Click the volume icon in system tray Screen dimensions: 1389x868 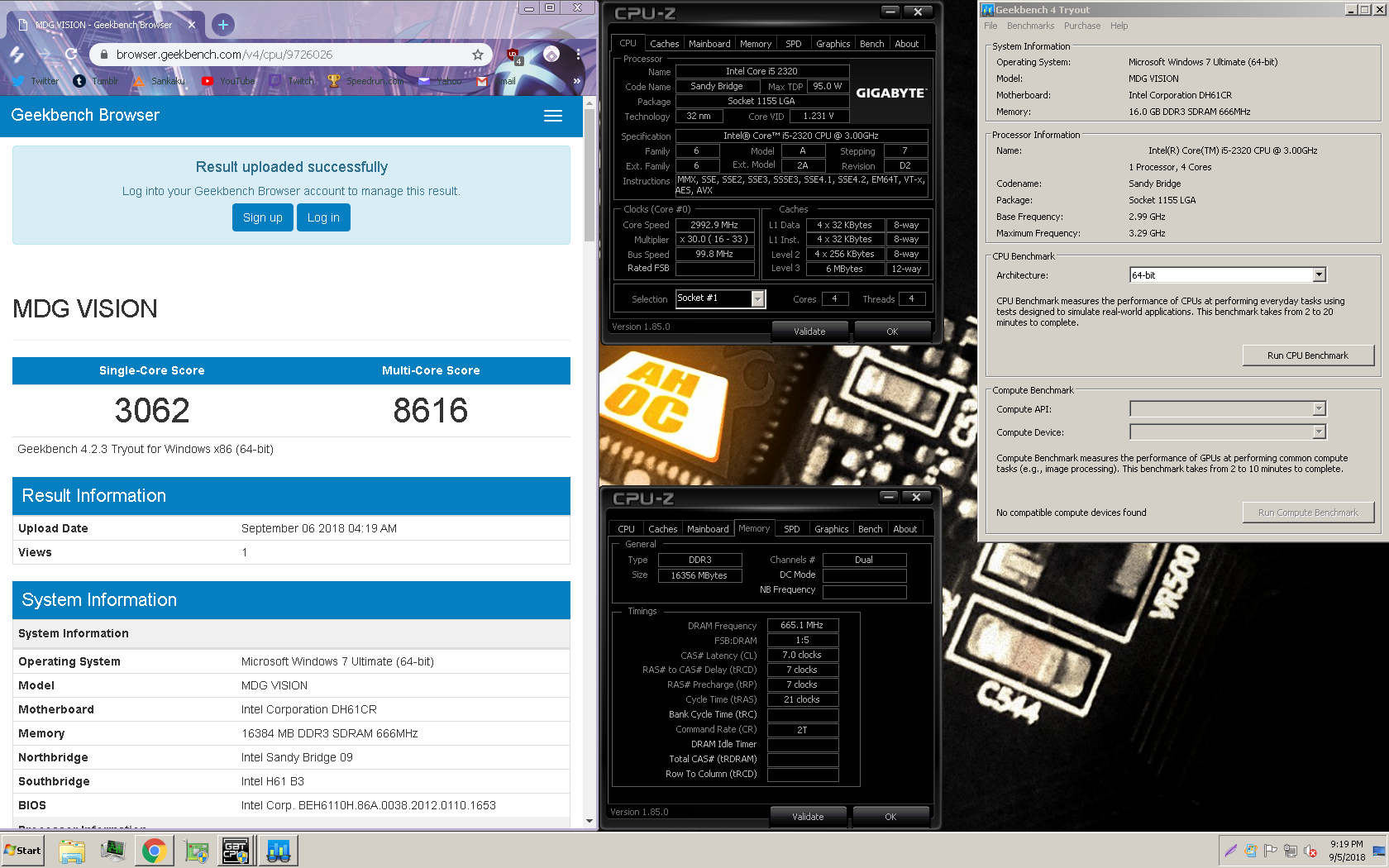(1310, 851)
